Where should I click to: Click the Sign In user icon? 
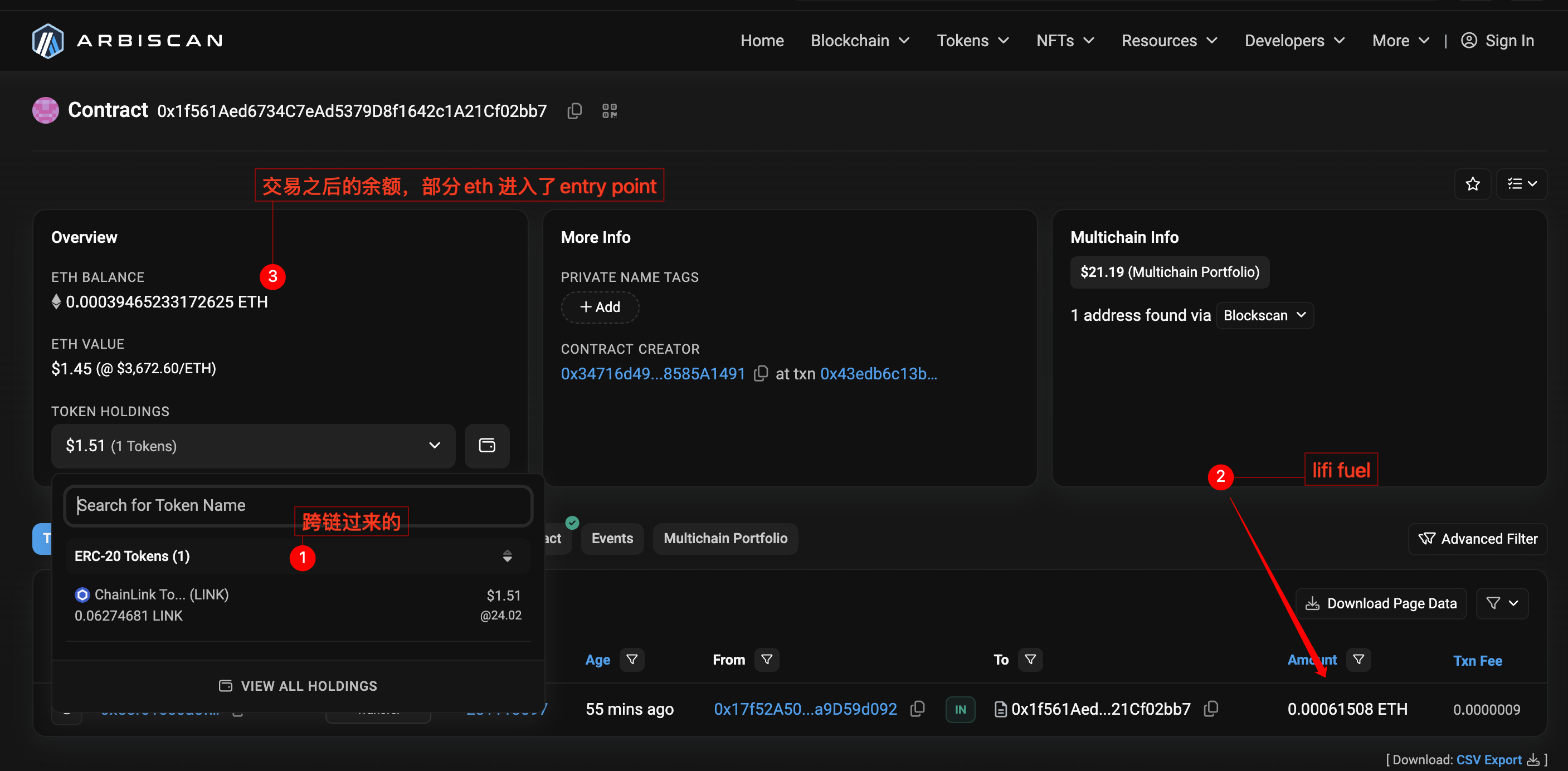tap(1469, 40)
